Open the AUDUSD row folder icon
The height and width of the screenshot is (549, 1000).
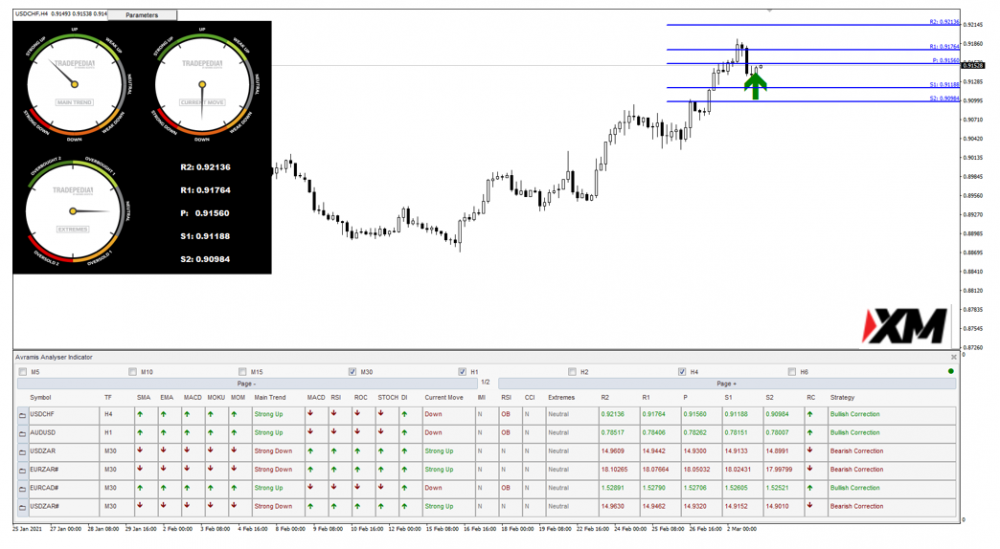pos(22,434)
